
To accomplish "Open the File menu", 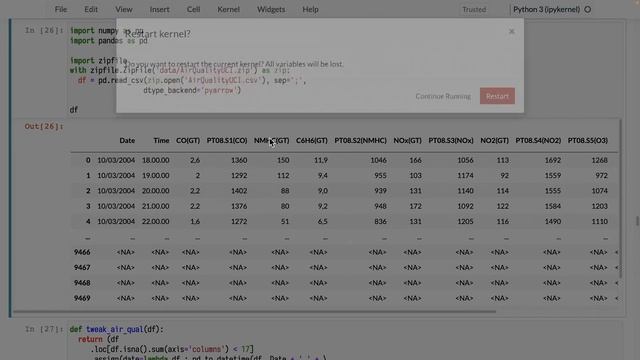I will click(61, 9).
